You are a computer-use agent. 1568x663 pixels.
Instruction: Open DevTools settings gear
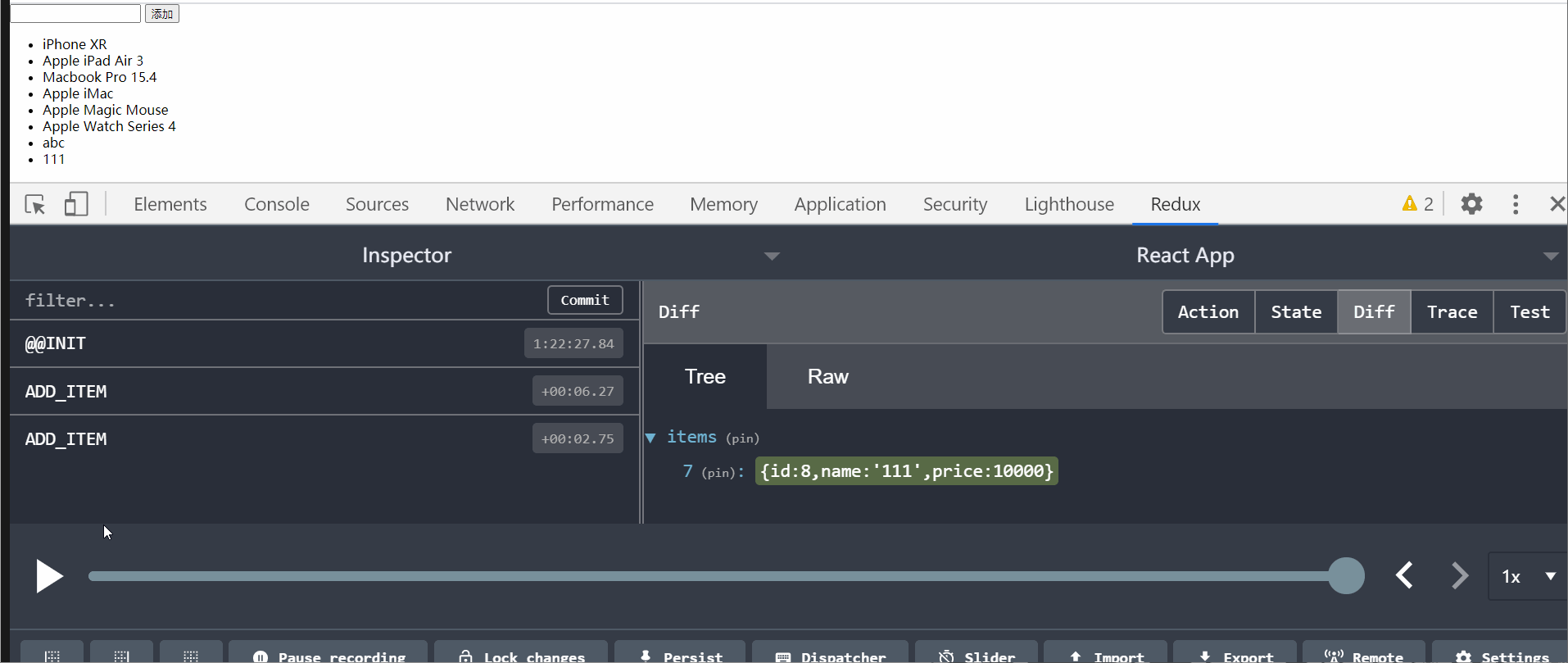[1472, 204]
